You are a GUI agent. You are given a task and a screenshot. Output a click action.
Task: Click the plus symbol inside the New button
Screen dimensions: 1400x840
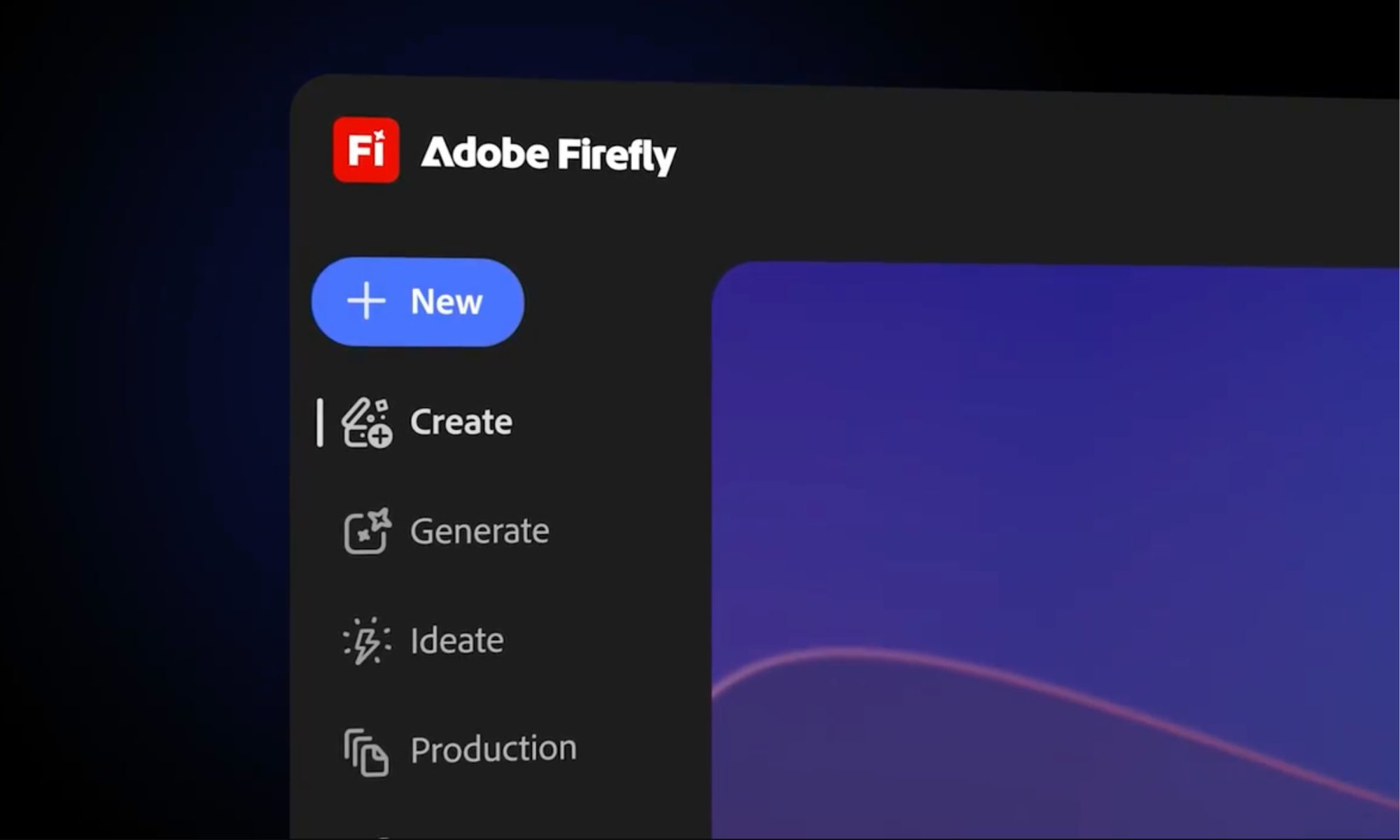point(367,301)
